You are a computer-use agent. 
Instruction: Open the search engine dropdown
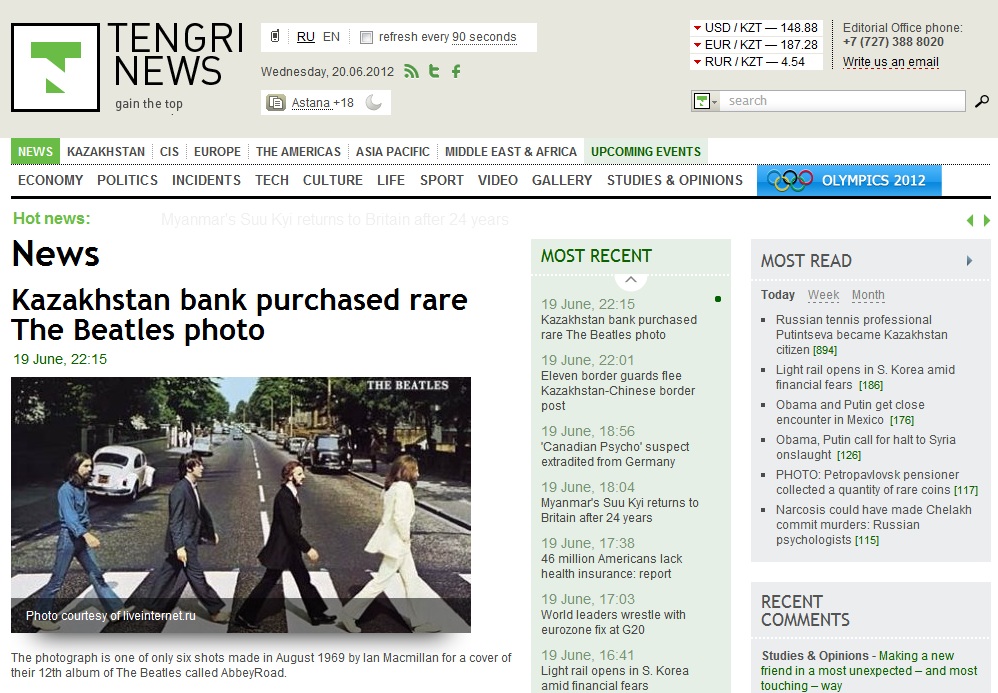705,101
